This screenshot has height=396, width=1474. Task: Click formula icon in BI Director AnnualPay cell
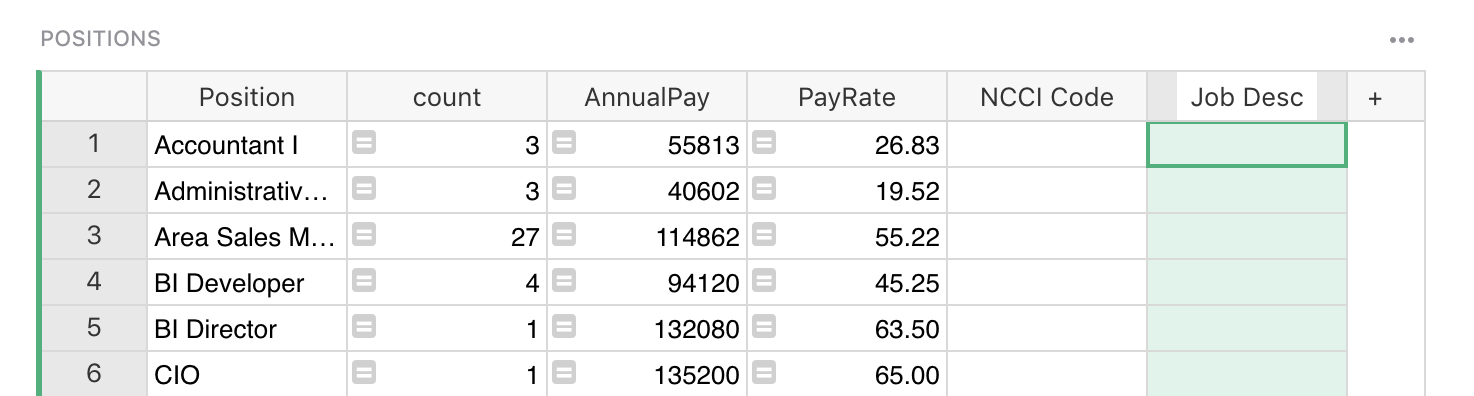click(564, 328)
